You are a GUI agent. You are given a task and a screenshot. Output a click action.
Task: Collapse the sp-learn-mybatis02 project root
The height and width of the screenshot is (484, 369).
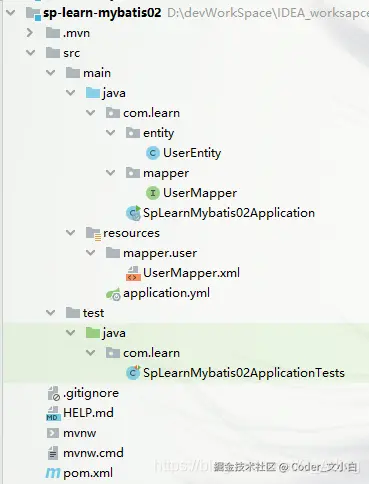pyautogui.click(x=11, y=13)
